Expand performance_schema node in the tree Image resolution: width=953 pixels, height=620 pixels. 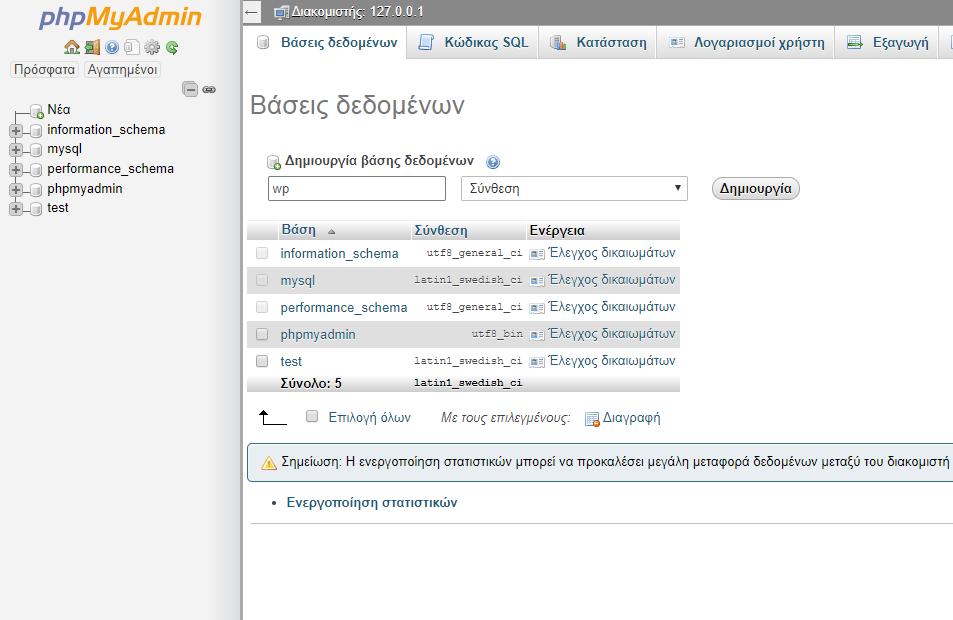click(16, 170)
